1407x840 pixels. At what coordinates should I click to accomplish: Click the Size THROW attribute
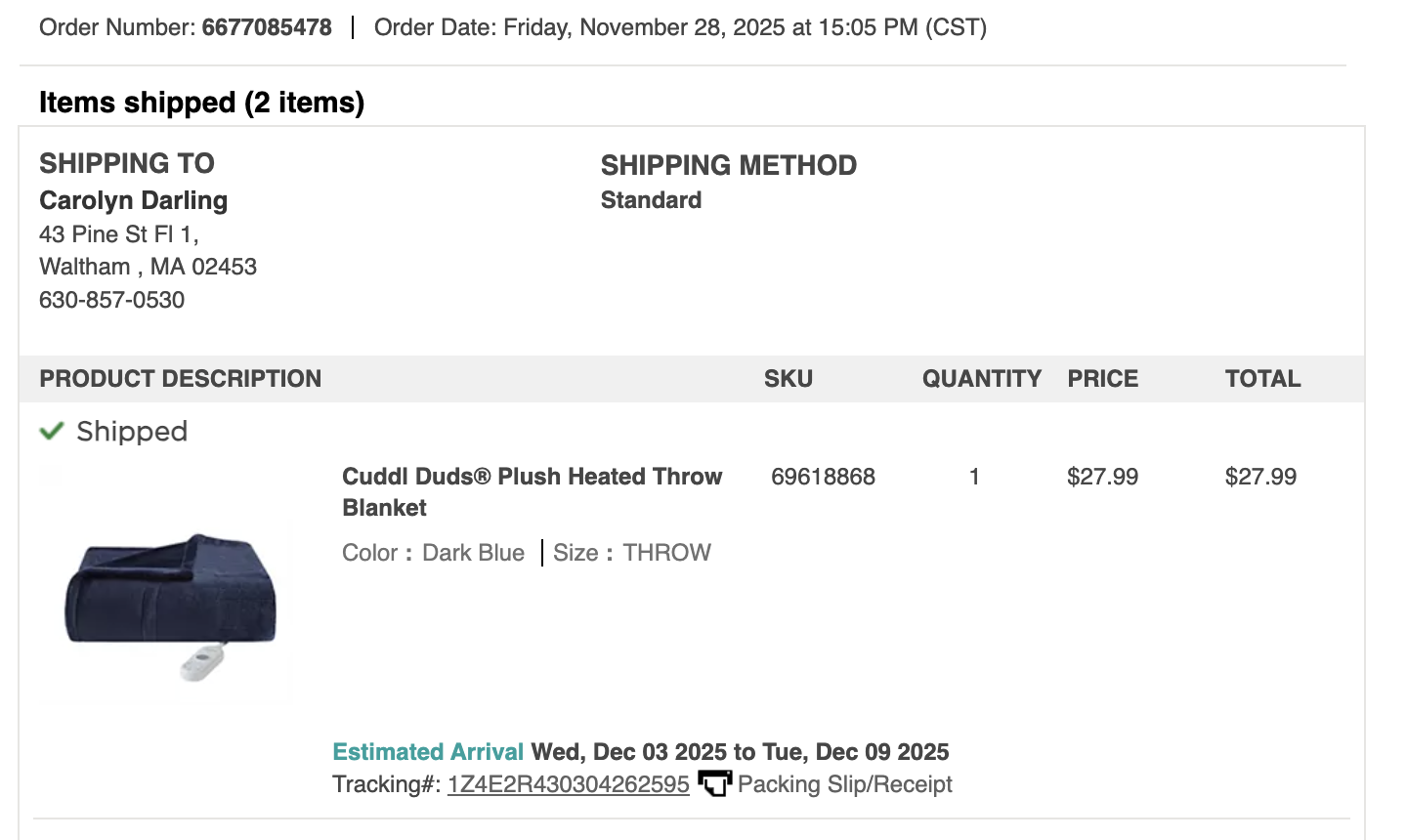pos(632,553)
